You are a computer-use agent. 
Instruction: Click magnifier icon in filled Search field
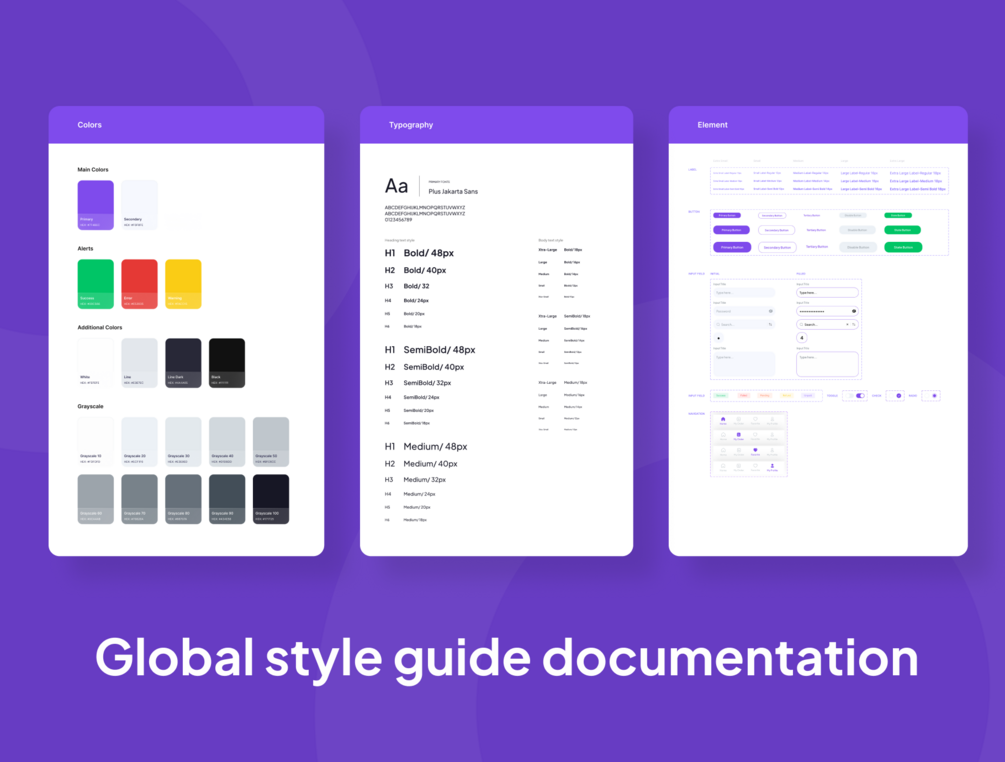point(801,324)
